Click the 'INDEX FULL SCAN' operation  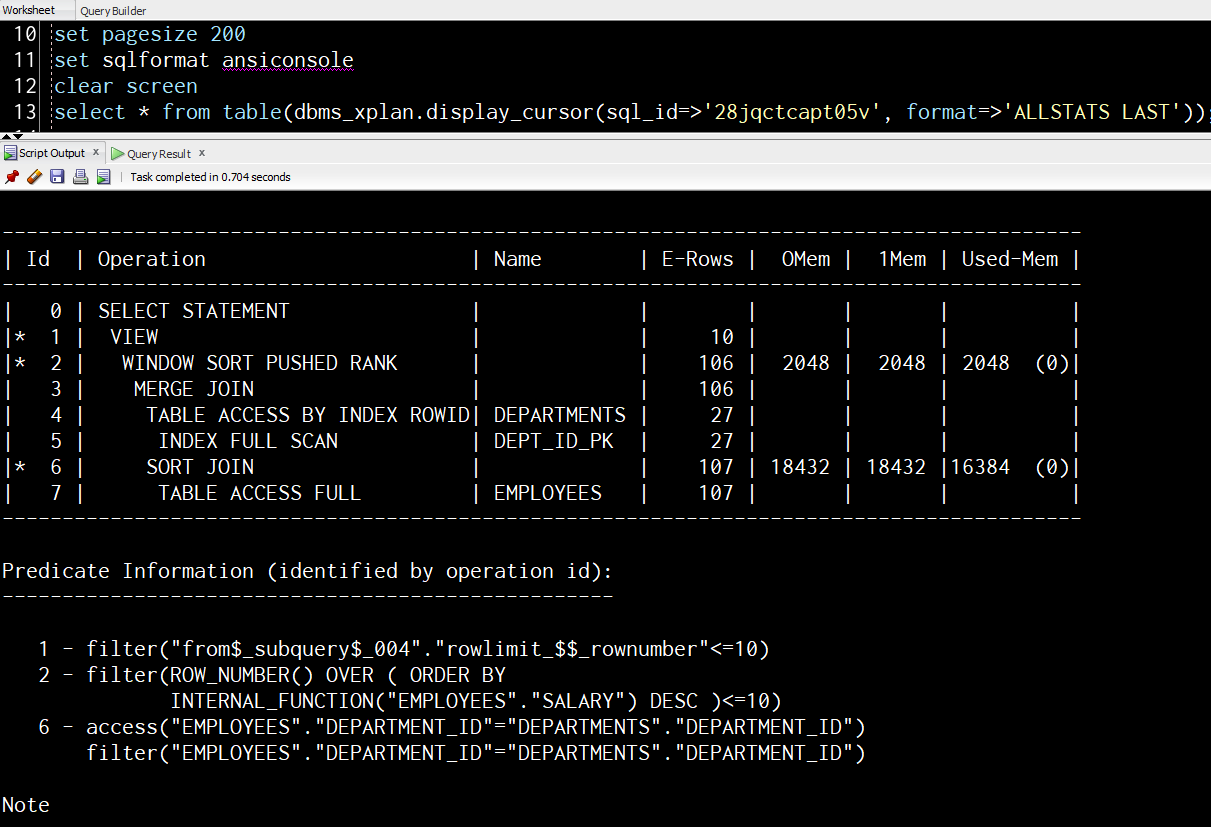[x=248, y=441]
